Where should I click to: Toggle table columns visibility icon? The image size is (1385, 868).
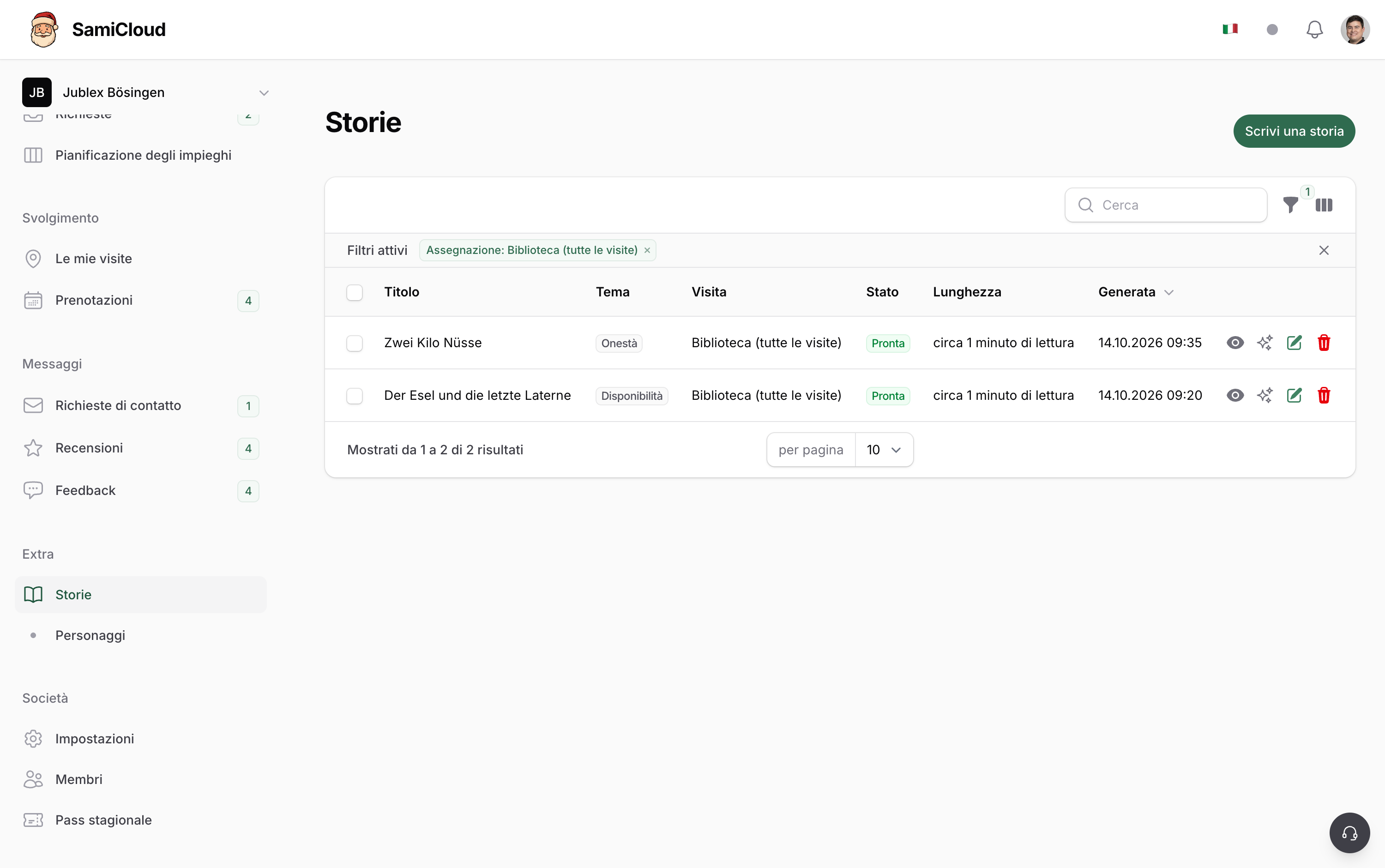coord(1324,205)
